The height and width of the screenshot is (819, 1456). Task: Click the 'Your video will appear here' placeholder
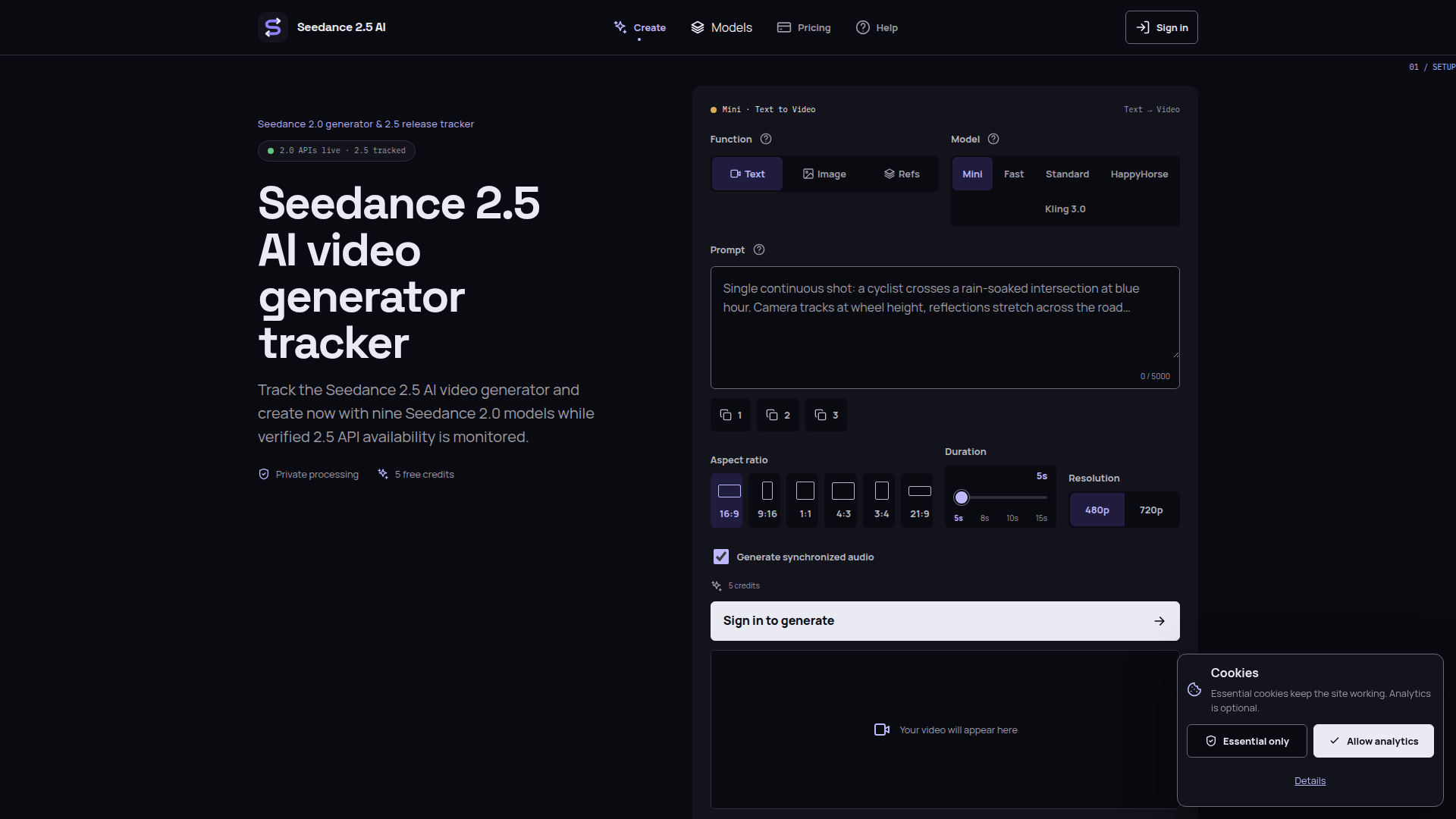click(959, 730)
